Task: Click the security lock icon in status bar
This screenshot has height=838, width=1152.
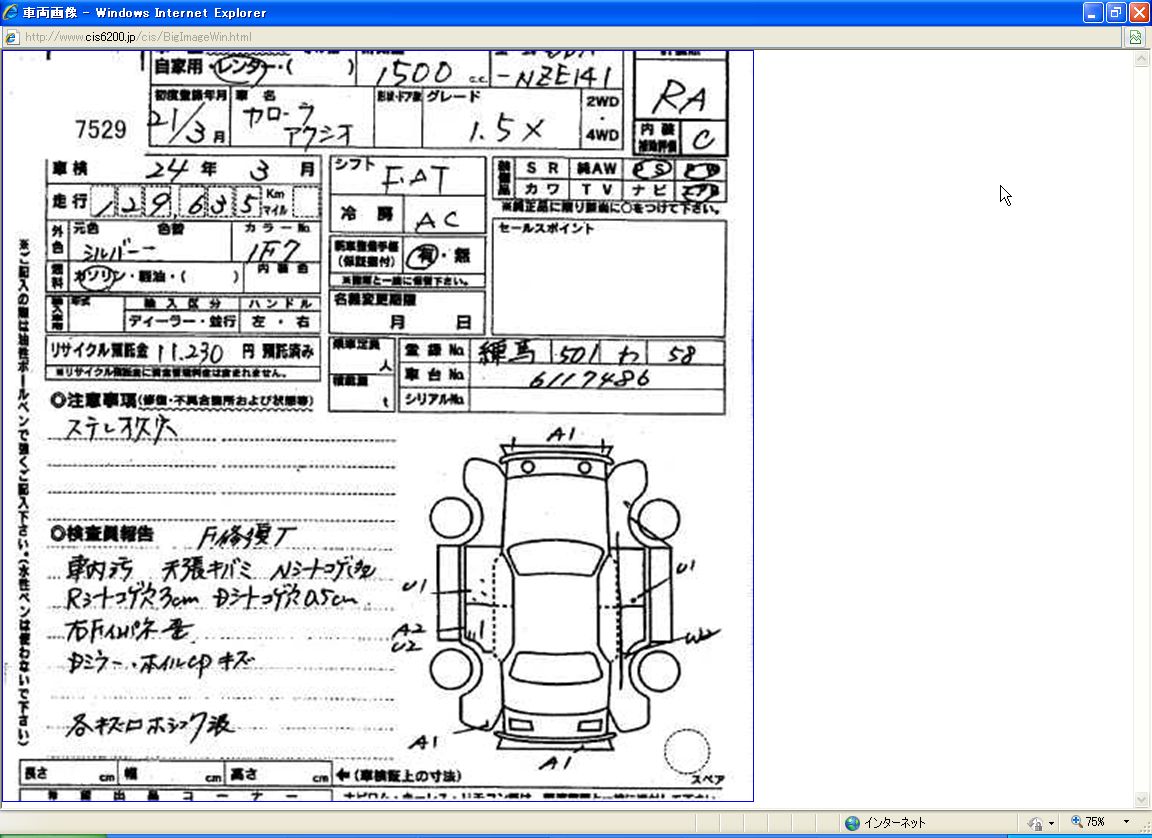Action: tap(1035, 823)
